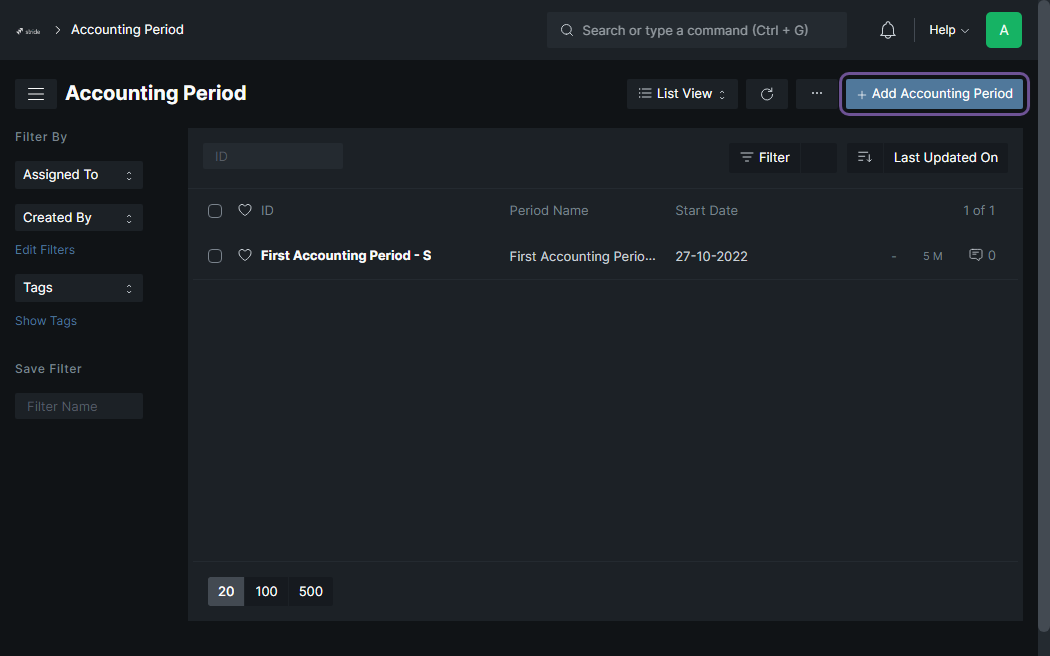Viewport: 1050px width, 656px height.
Task: Open the notifications bell
Action: 887,30
